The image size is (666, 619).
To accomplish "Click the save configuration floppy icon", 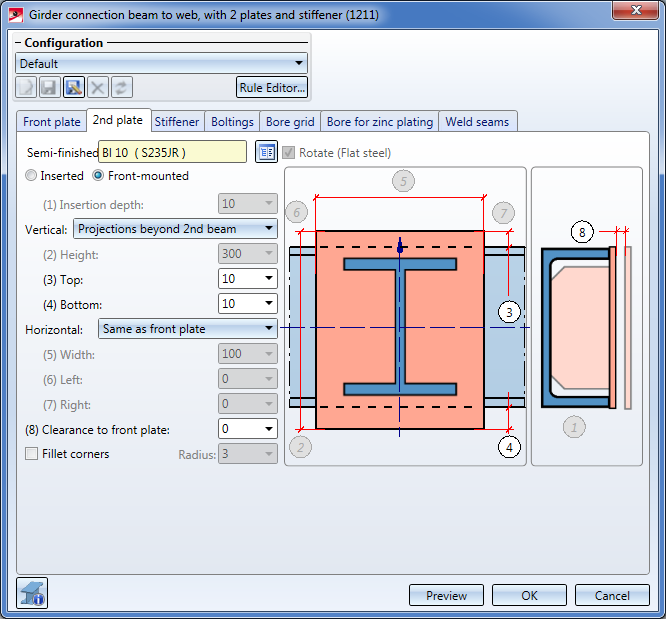I will (x=50, y=88).
